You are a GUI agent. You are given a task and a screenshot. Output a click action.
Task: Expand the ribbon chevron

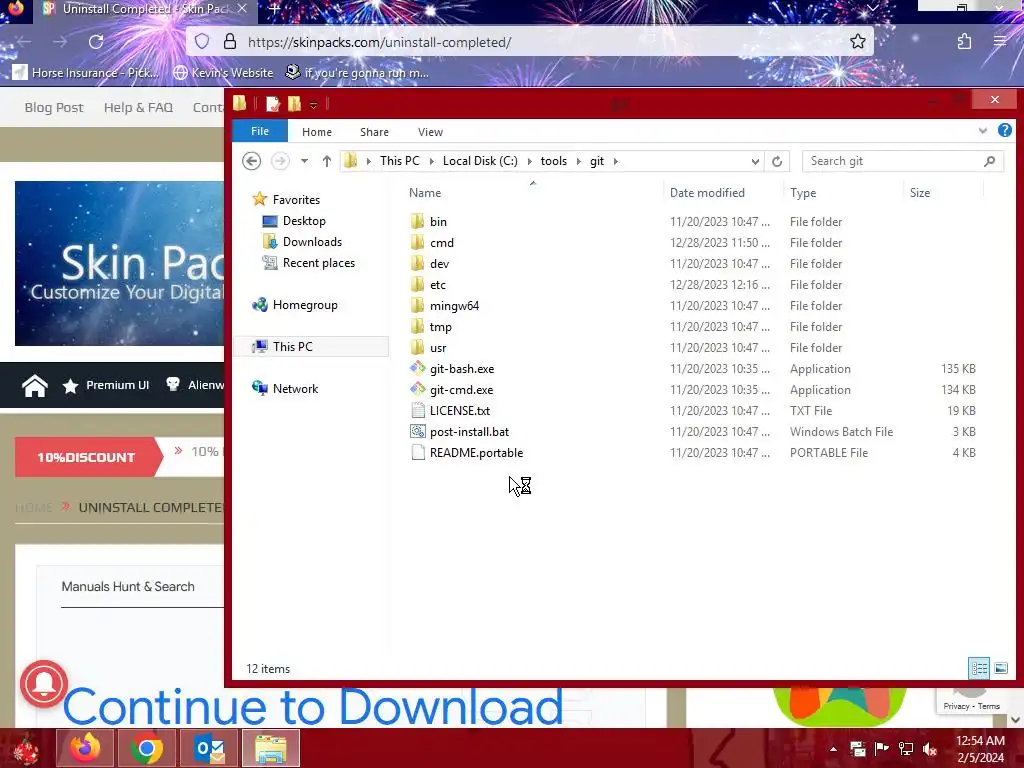click(x=982, y=131)
